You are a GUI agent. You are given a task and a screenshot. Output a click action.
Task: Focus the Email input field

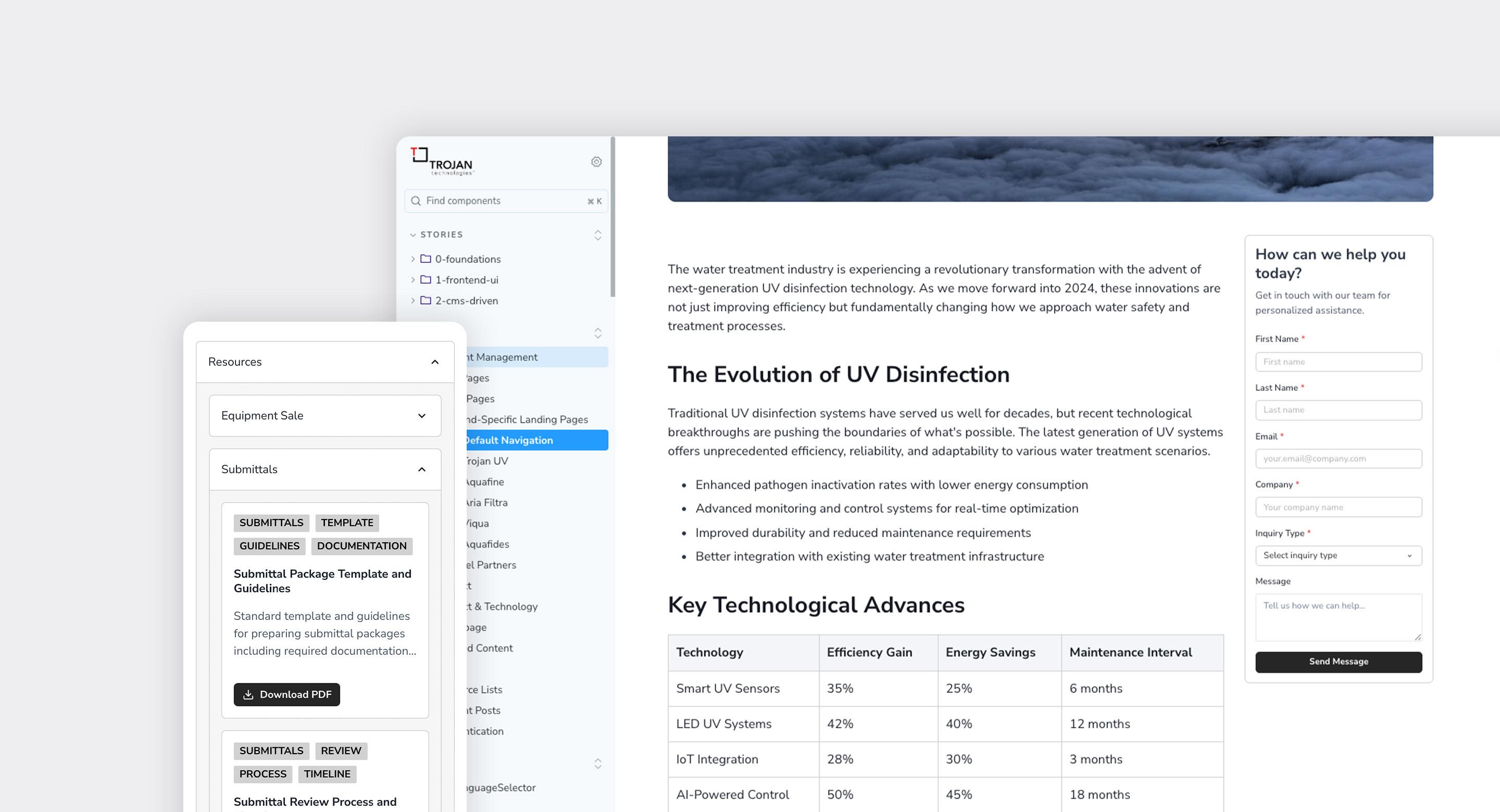click(x=1338, y=459)
